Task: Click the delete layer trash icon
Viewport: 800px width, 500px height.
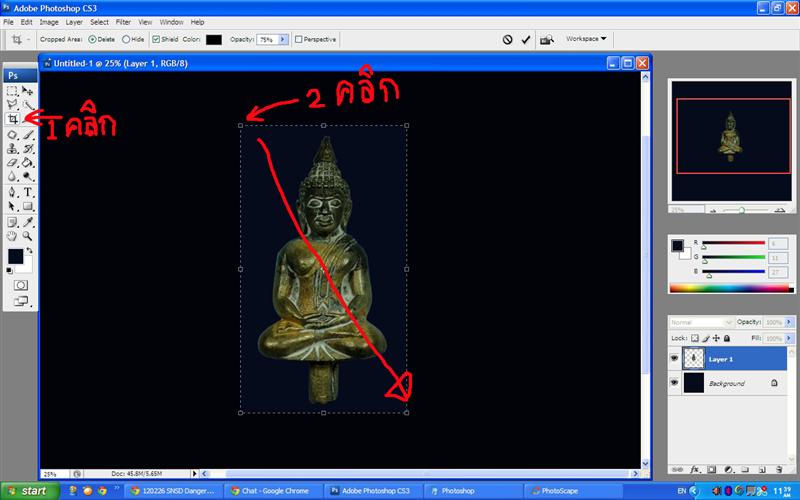Action: pyautogui.click(x=778, y=468)
